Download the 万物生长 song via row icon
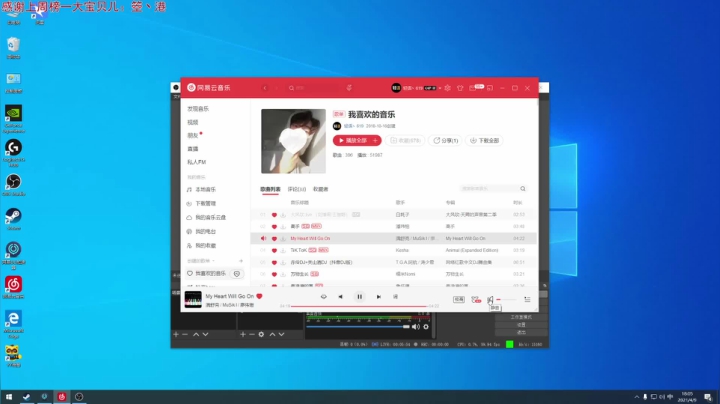The width and height of the screenshot is (720, 404). (x=283, y=275)
